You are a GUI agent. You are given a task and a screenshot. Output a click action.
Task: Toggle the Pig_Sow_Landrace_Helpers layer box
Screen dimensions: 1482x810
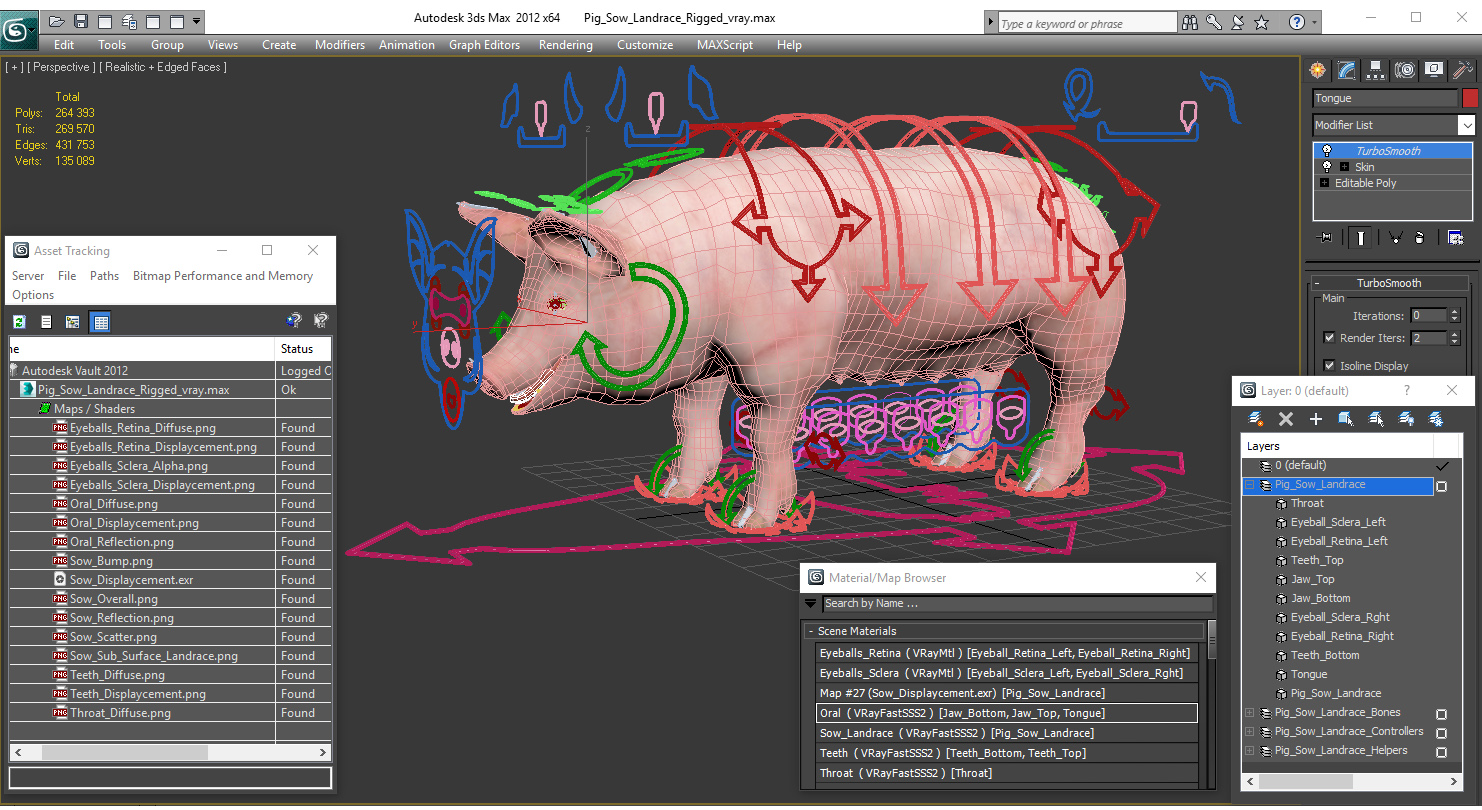pos(1441,752)
